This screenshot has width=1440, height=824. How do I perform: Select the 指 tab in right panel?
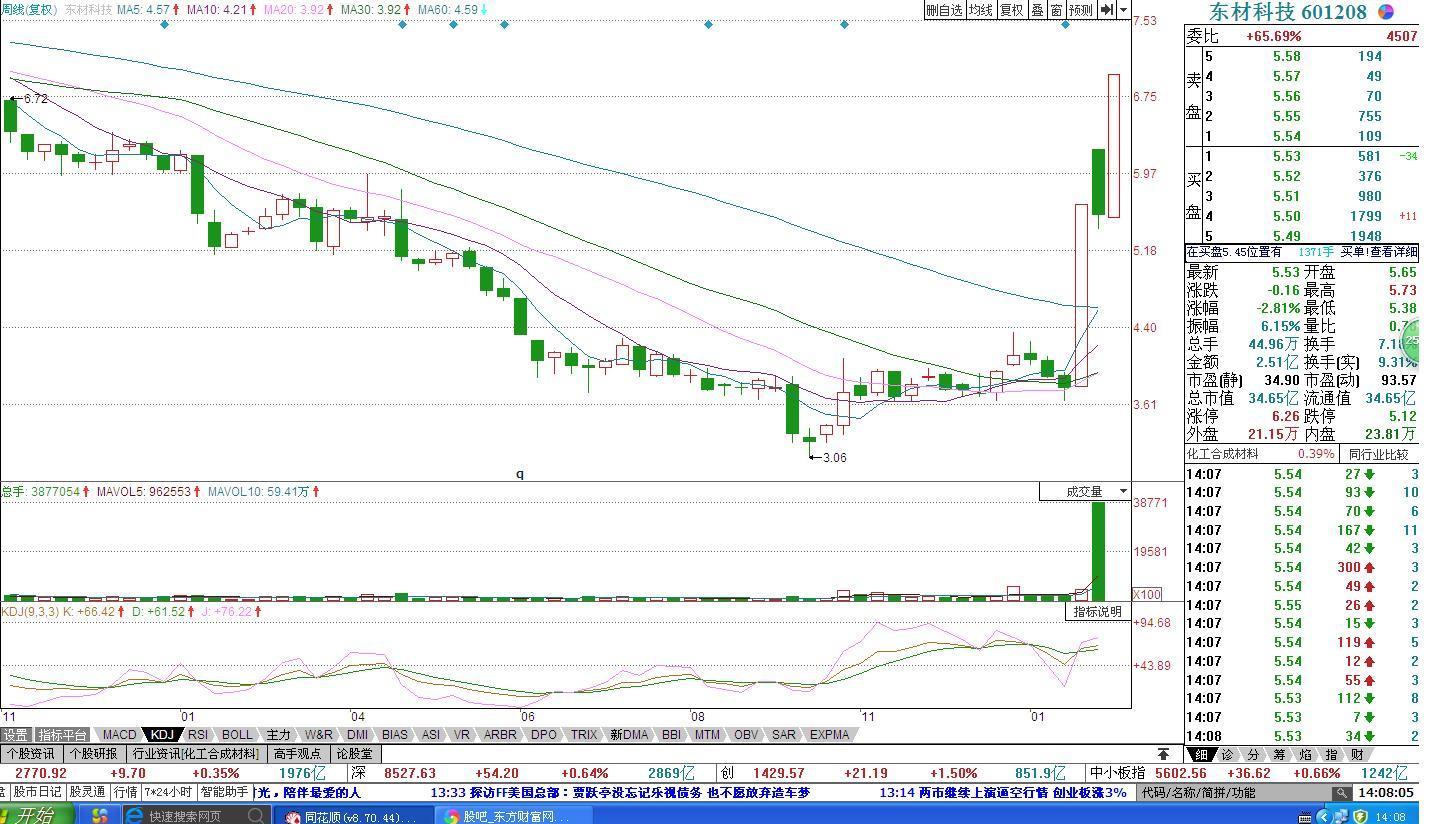pyautogui.click(x=1331, y=754)
